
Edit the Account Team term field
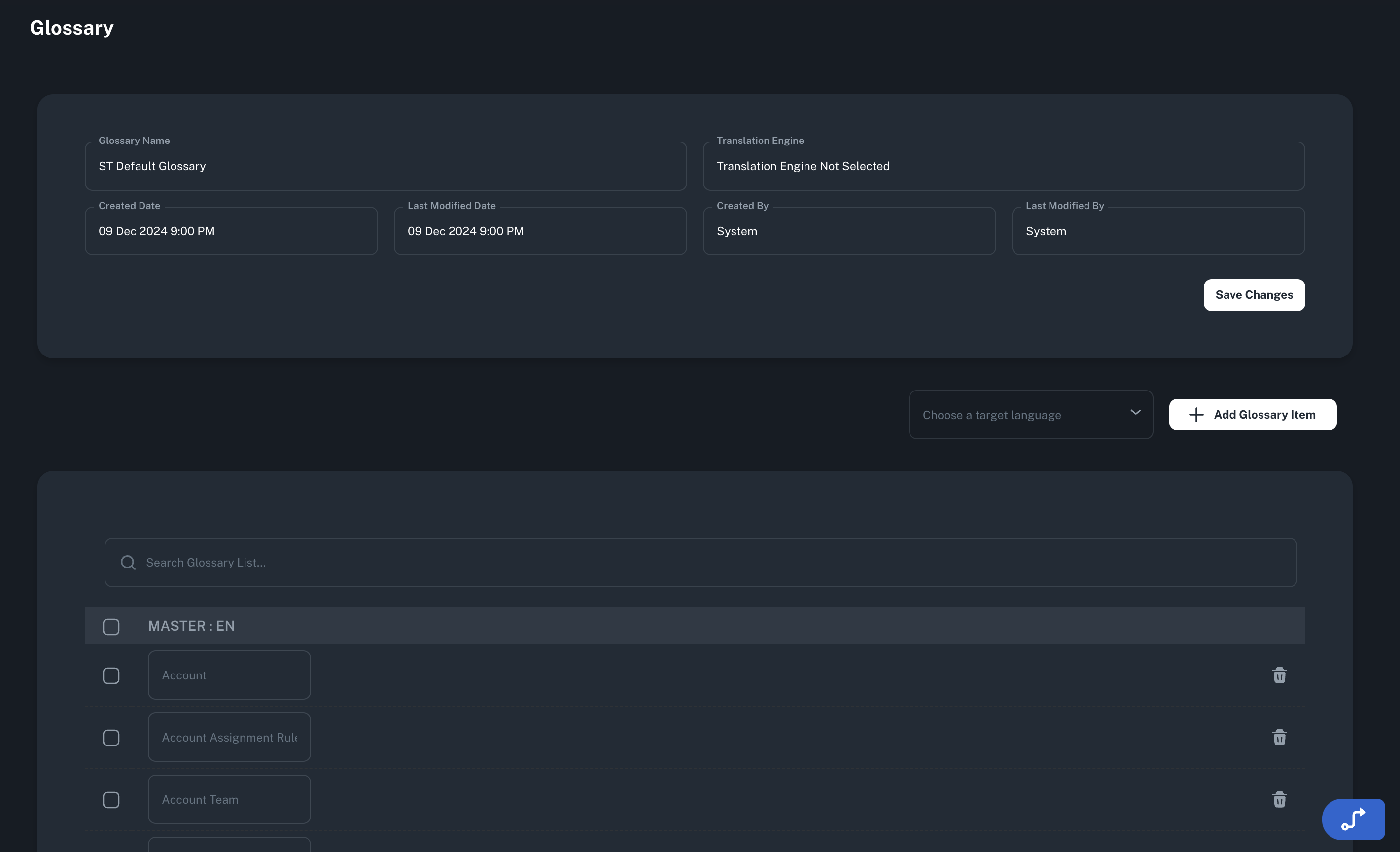coord(229,799)
